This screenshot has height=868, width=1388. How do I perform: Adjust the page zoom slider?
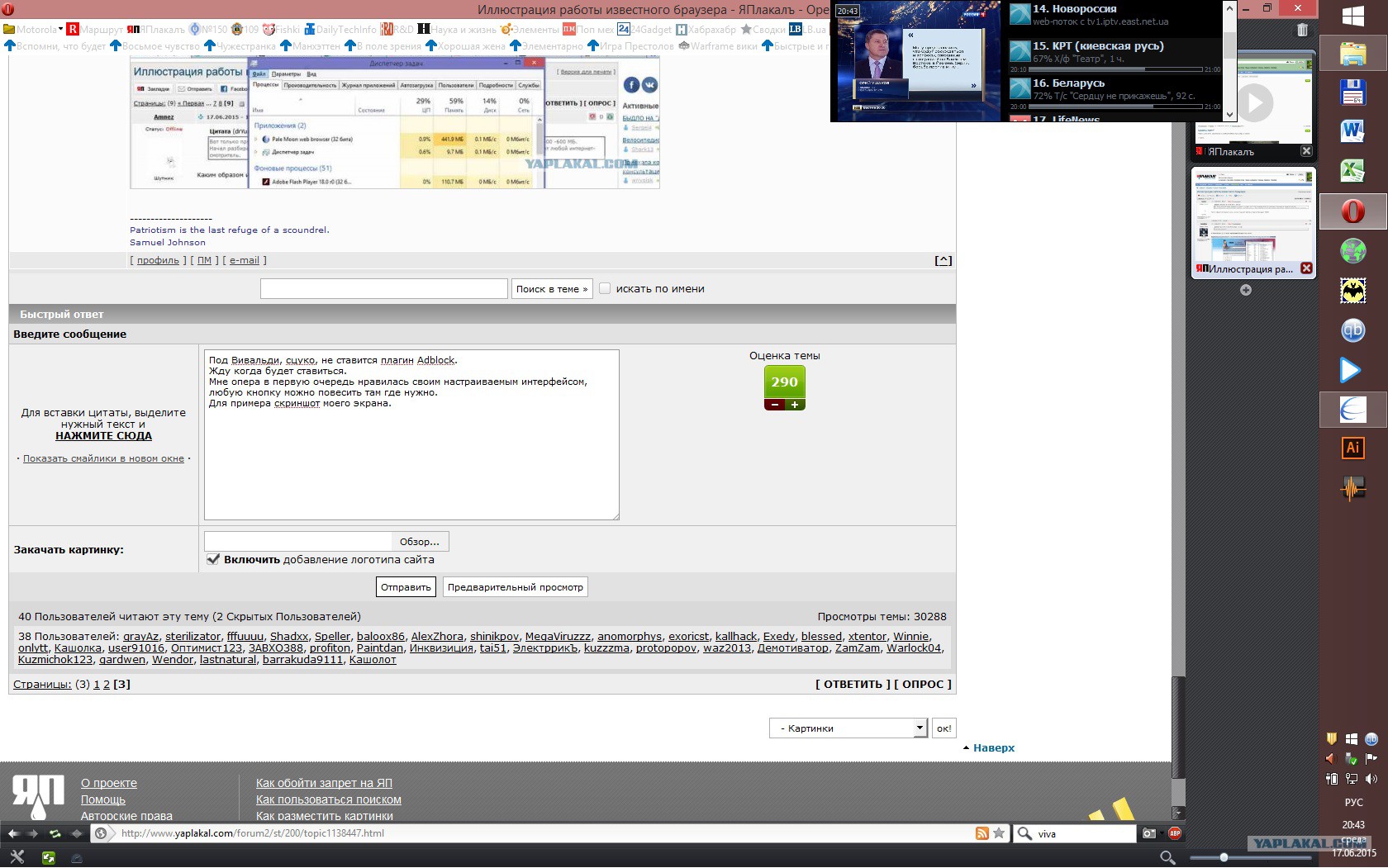tap(1224, 857)
